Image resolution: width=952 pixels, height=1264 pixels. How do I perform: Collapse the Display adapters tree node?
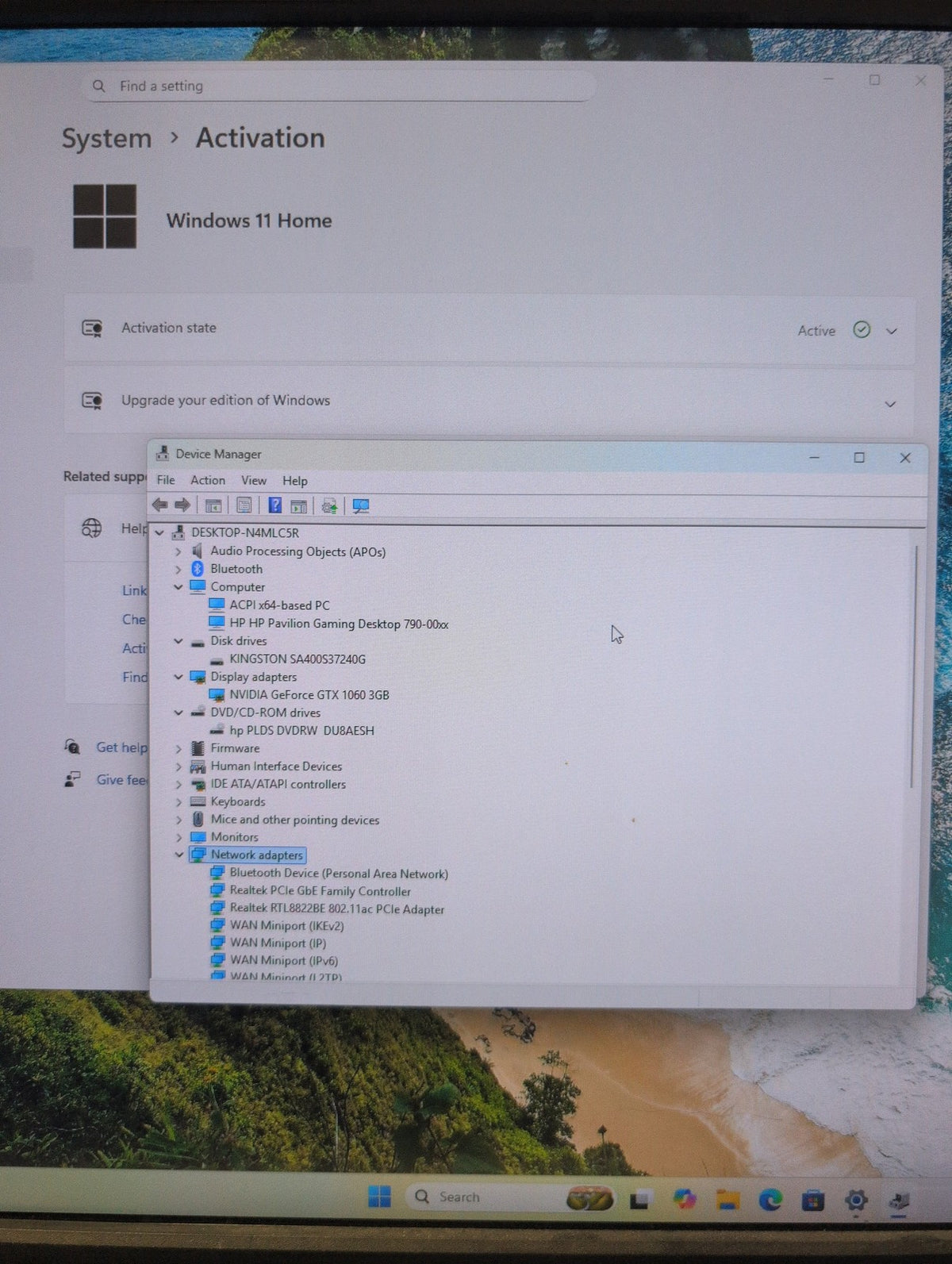tap(178, 677)
